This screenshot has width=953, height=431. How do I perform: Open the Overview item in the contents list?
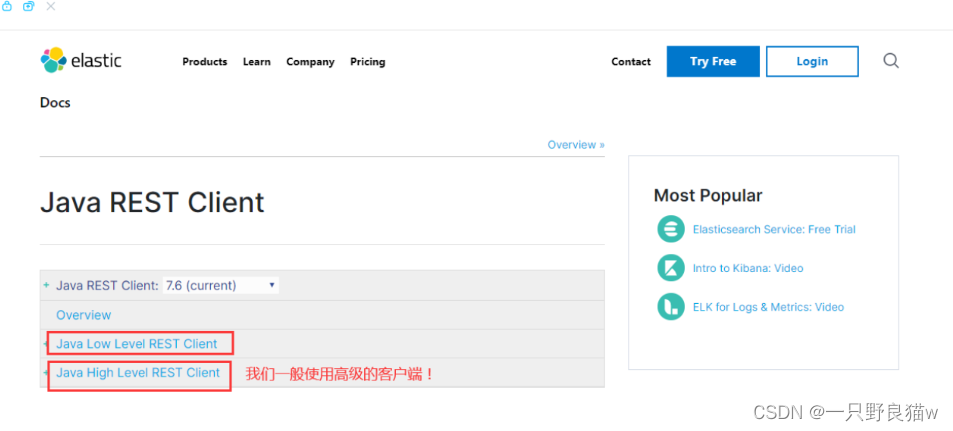[x=84, y=315]
